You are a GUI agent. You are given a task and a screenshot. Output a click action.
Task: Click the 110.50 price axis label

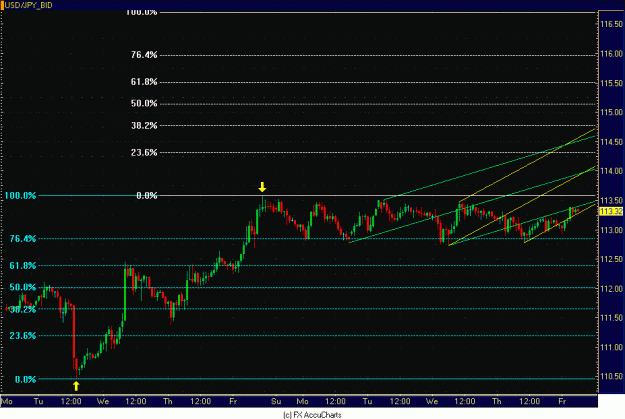pos(611,376)
